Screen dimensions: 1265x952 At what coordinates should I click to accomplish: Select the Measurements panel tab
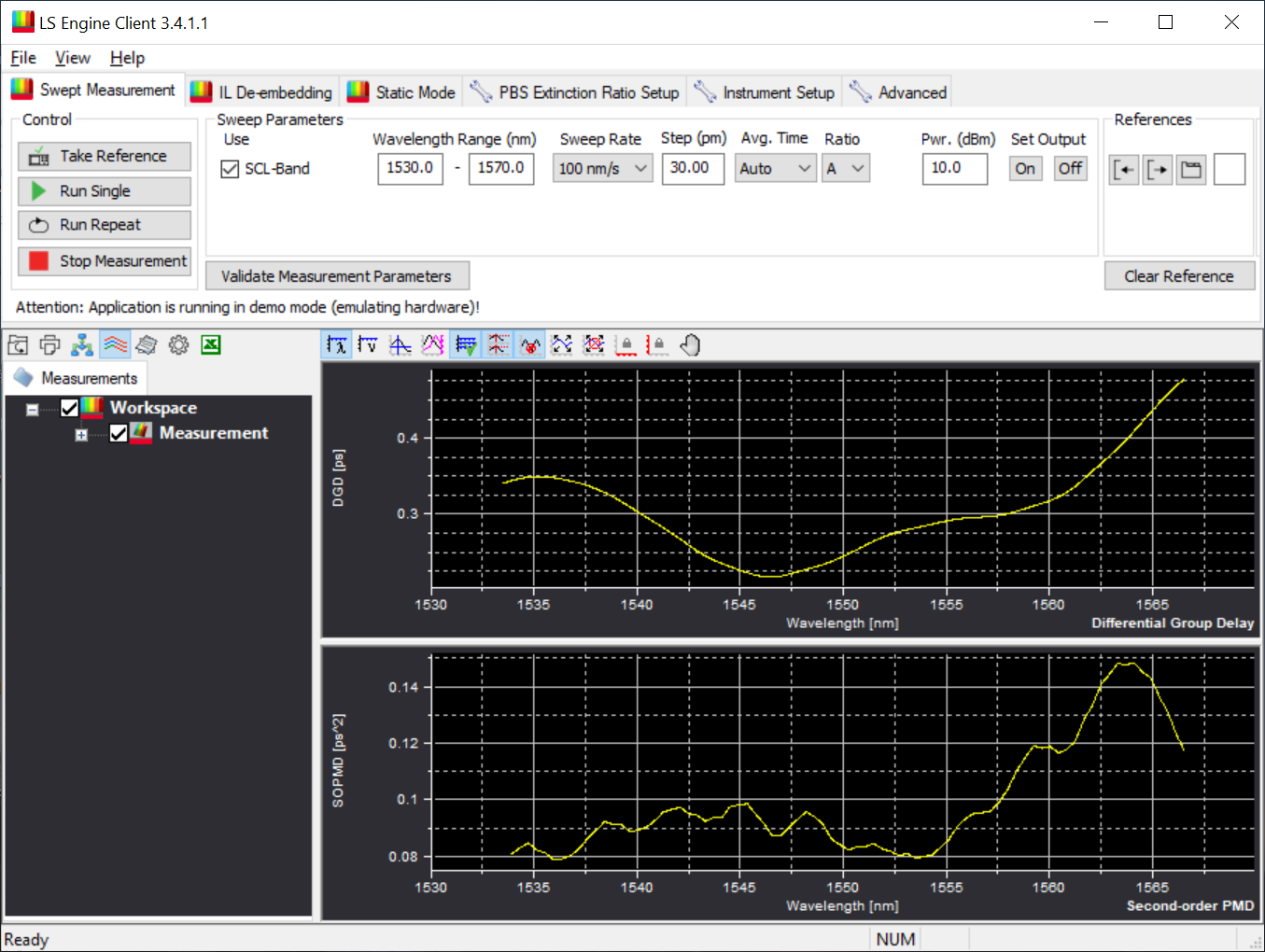76,378
